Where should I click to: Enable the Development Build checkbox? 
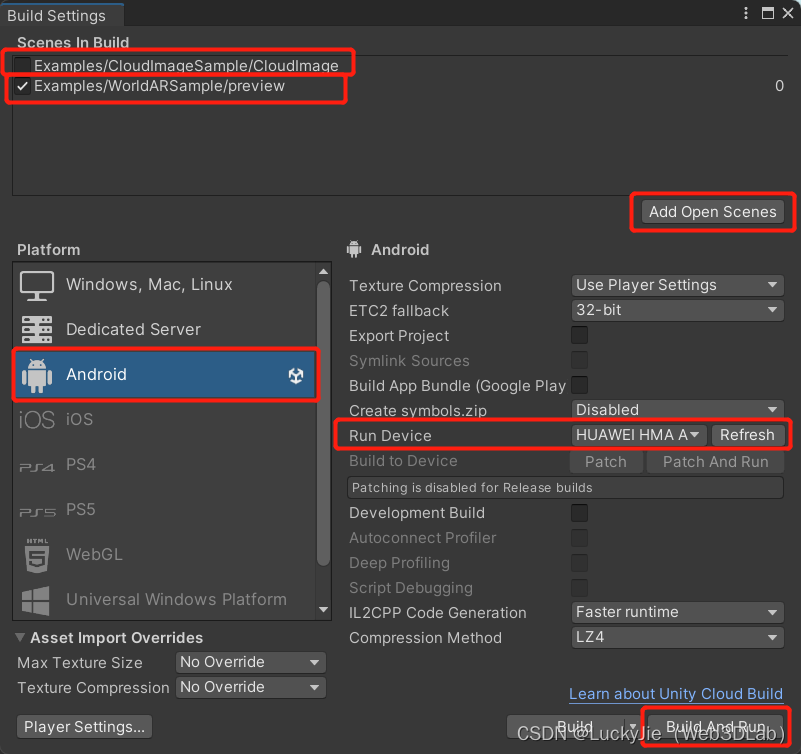tap(579, 512)
